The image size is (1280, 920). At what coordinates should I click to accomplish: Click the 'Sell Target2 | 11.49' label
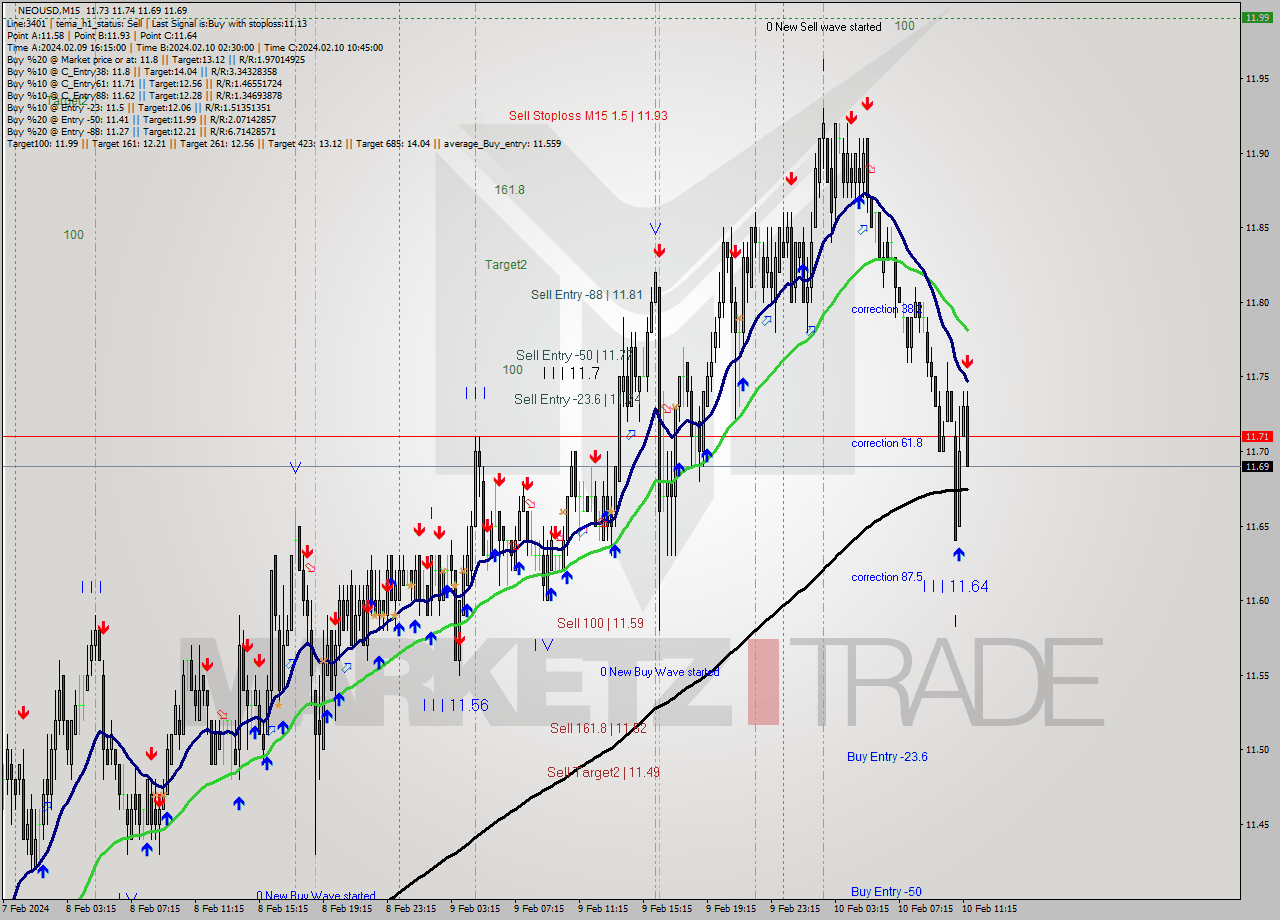point(603,772)
